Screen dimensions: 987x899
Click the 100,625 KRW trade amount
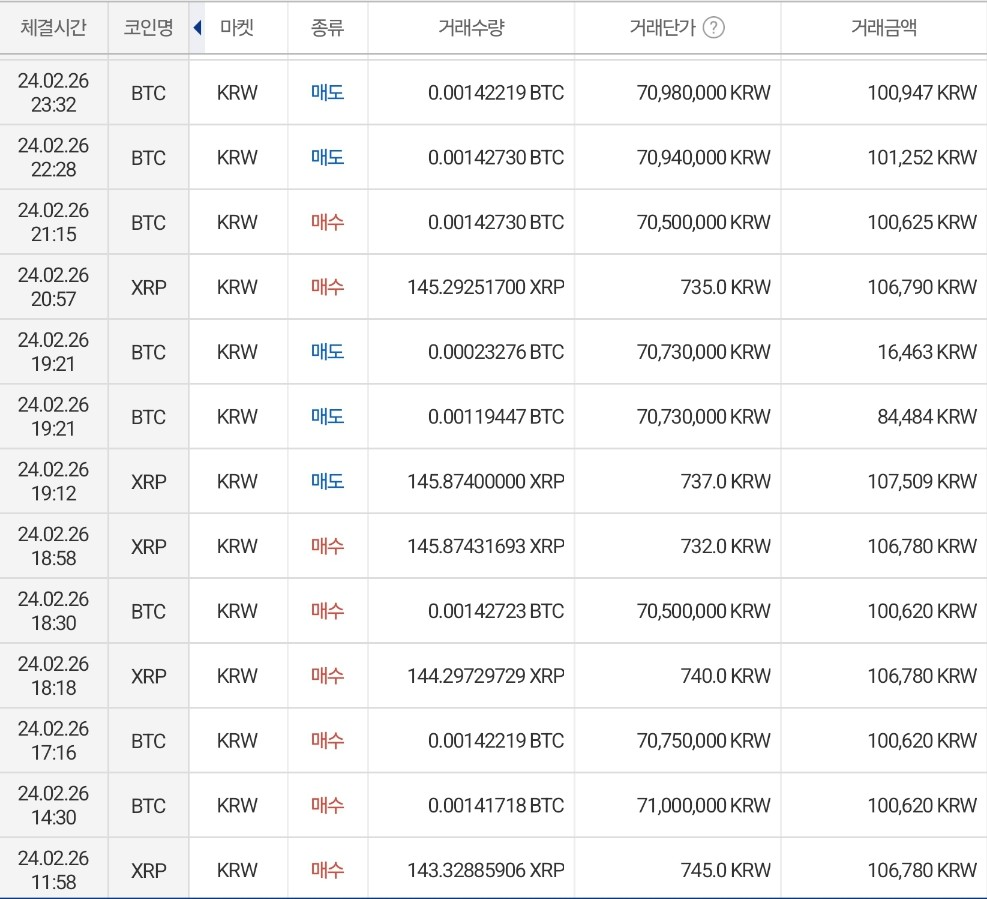[922, 222]
